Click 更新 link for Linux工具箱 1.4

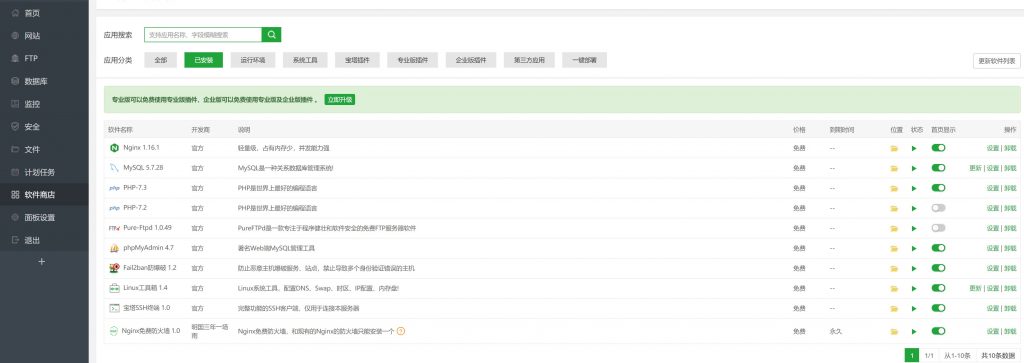coord(975,289)
